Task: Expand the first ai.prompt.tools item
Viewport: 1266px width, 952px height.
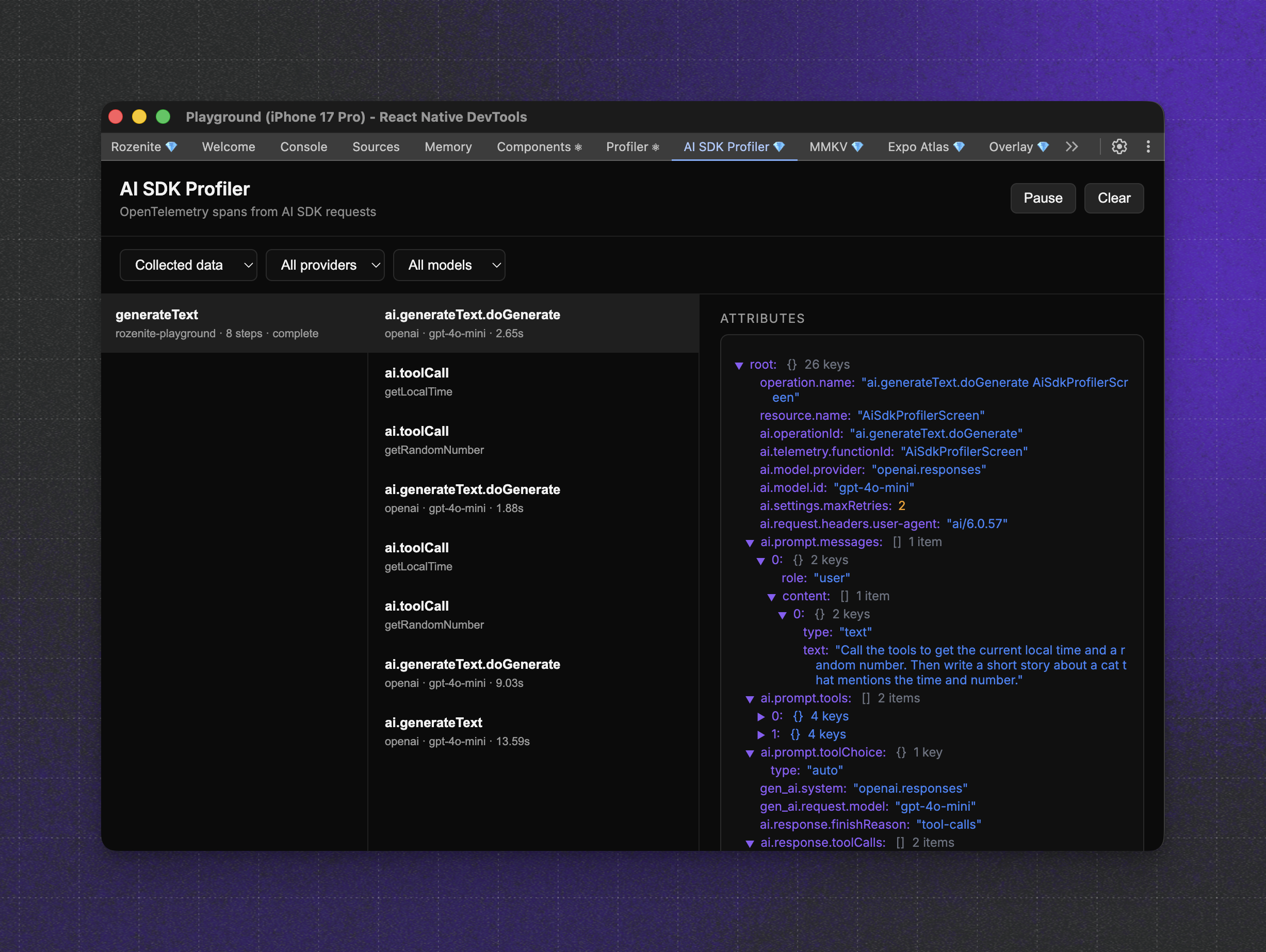Action: [x=760, y=716]
